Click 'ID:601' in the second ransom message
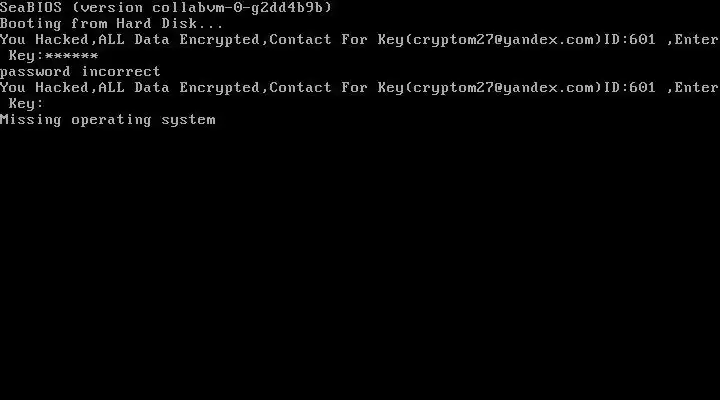The width and height of the screenshot is (720, 400). pos(630,87)
